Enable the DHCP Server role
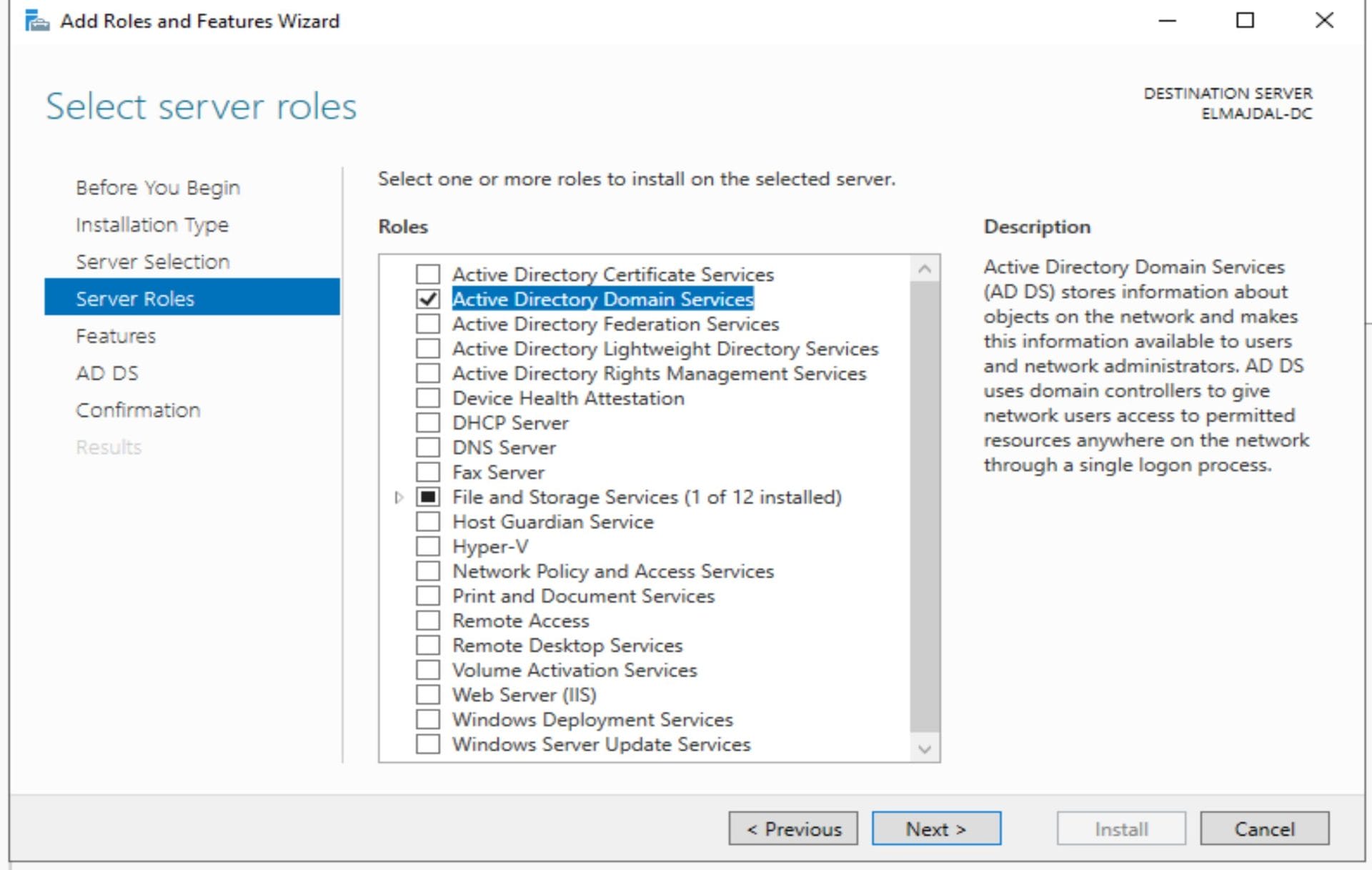Image resolution: width=1372 pixels, height=870 pixels. (x=428, y=422)
